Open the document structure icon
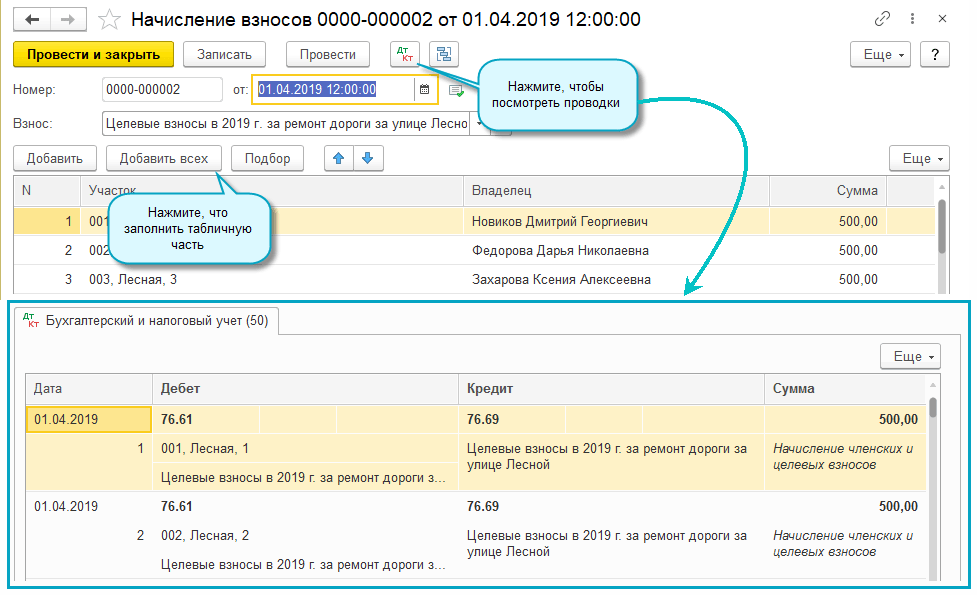977x595 pixels. [444, 54]
